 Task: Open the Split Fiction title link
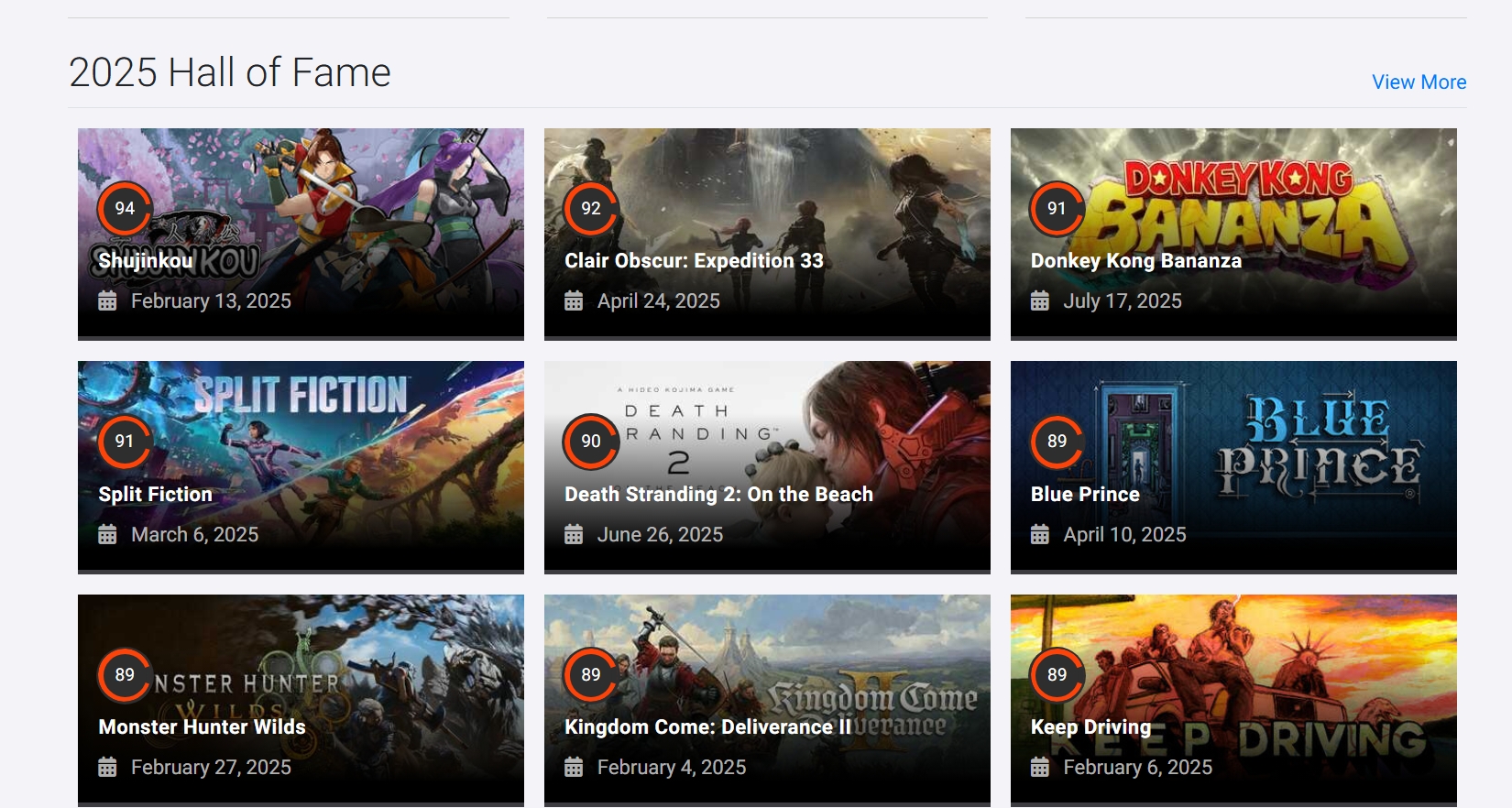click(x=156, y=495)
